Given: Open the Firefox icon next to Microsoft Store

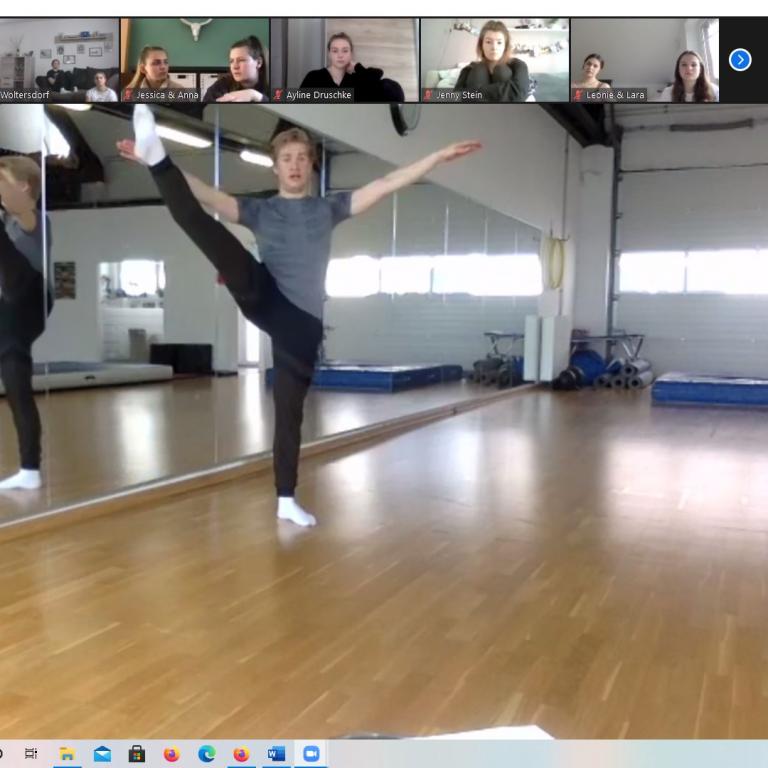Looking at the screenshot, I should point(172,754).
